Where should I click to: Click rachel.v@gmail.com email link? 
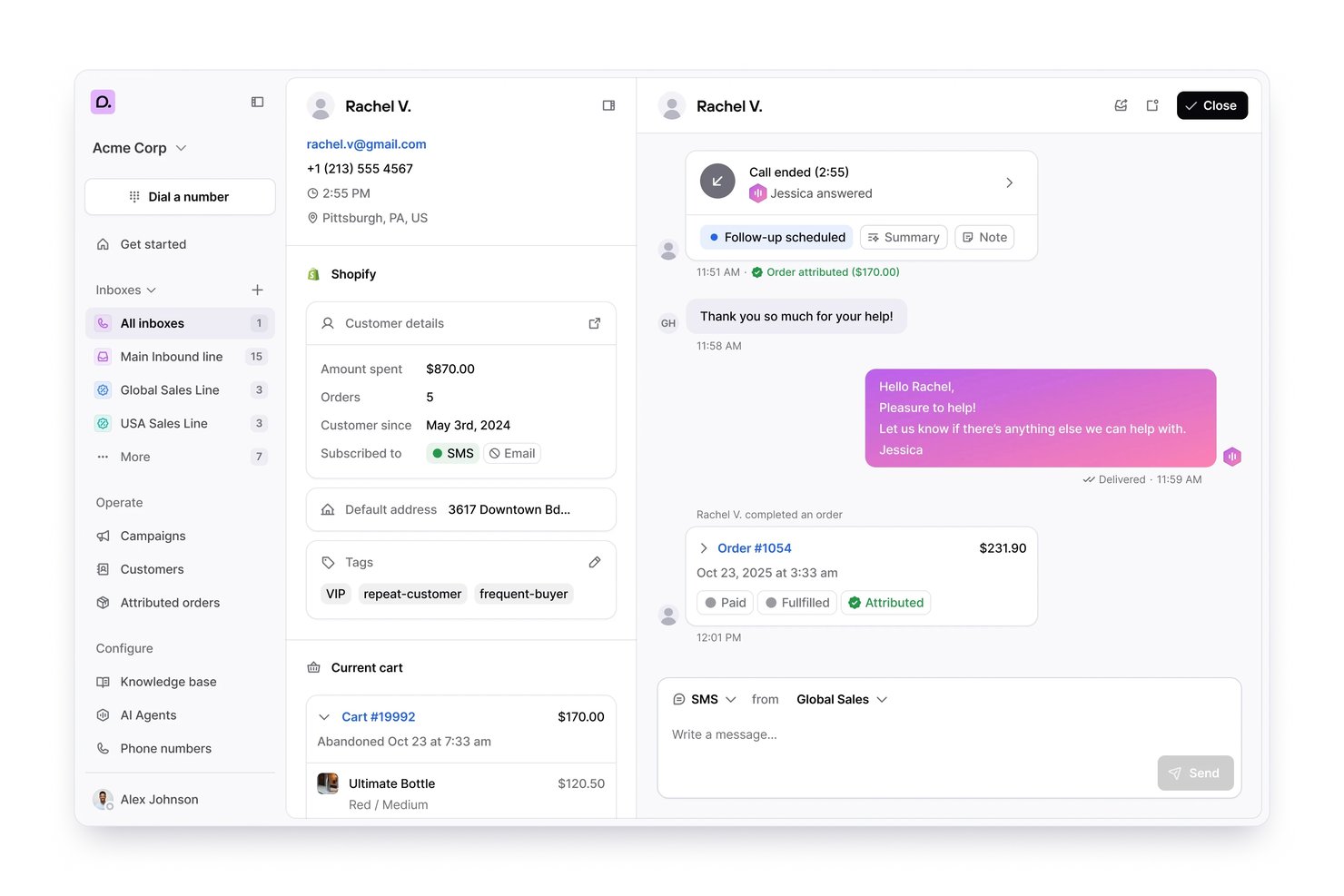pos(366,144)
